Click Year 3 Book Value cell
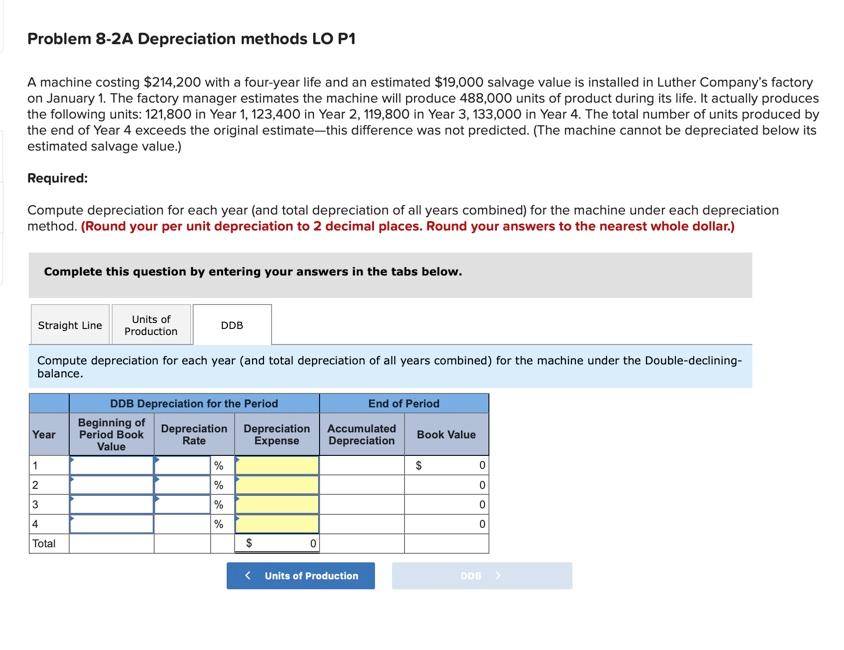Image resolution: width=844 pixels, height=650 pixels. click(447, 504)
